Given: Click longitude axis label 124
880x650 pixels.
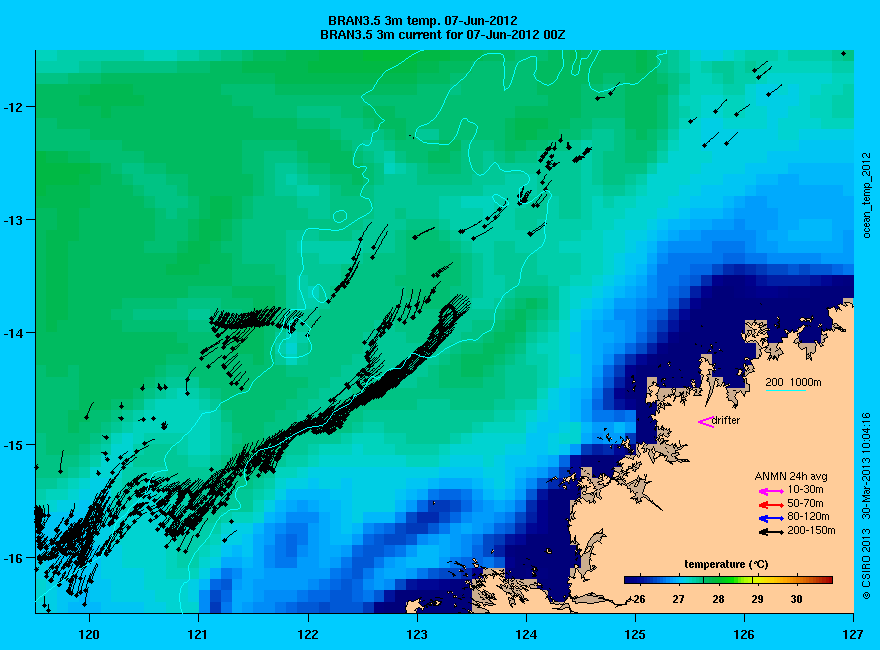Looking at the screenshot, I should coord(526,635).
